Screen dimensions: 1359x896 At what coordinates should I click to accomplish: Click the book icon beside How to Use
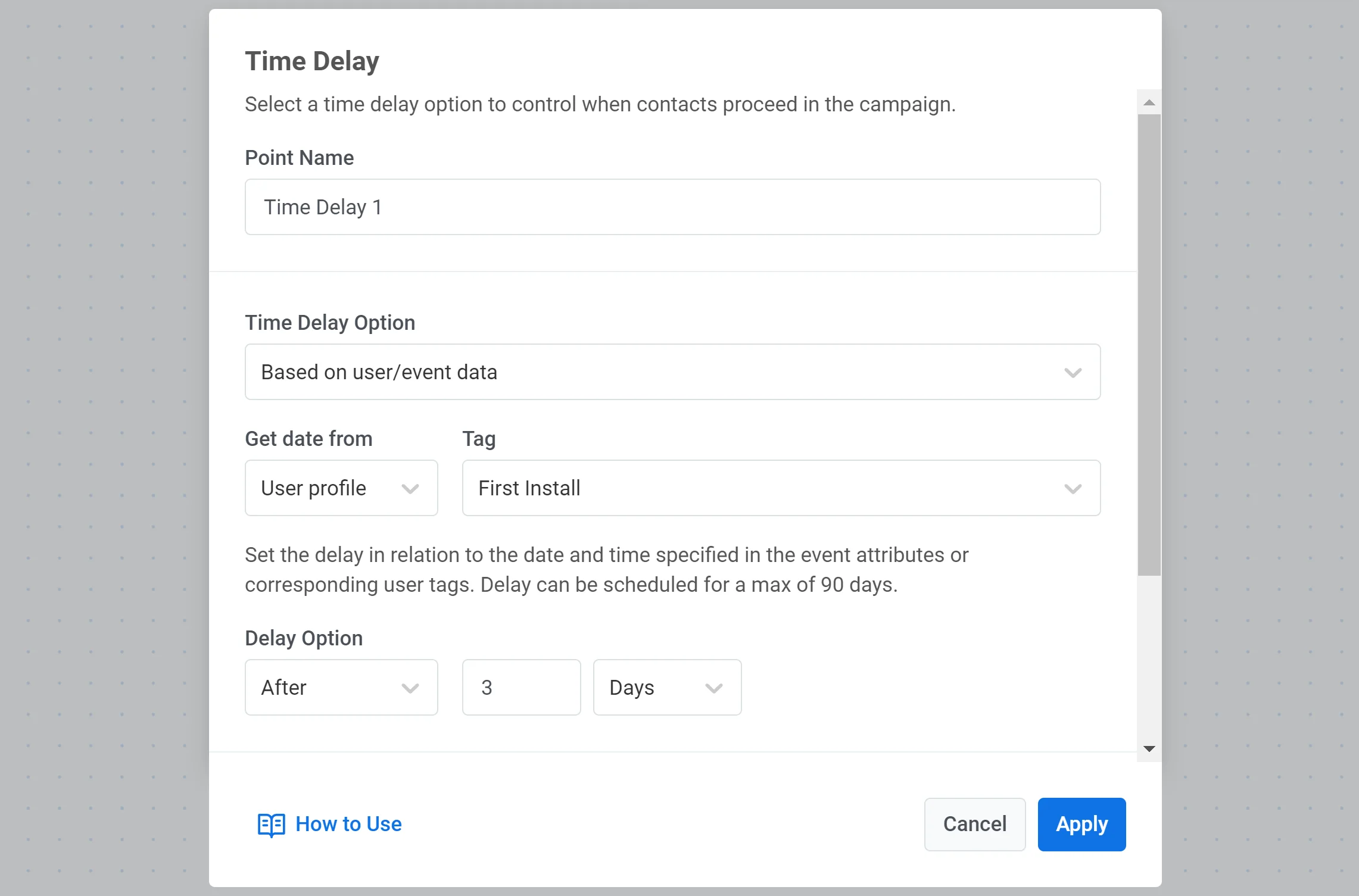(271, 825)
